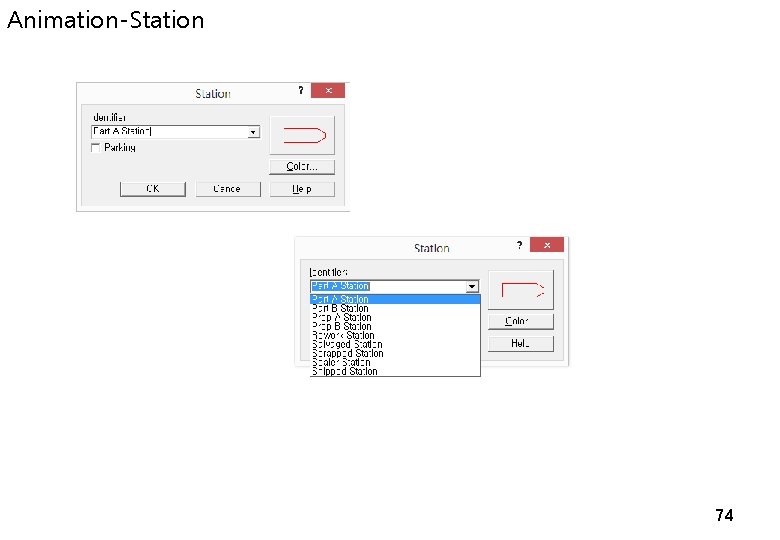Confirm with the OK button
Image resolution: width=780 pixels, height=540 pixels.
[153, 189]
